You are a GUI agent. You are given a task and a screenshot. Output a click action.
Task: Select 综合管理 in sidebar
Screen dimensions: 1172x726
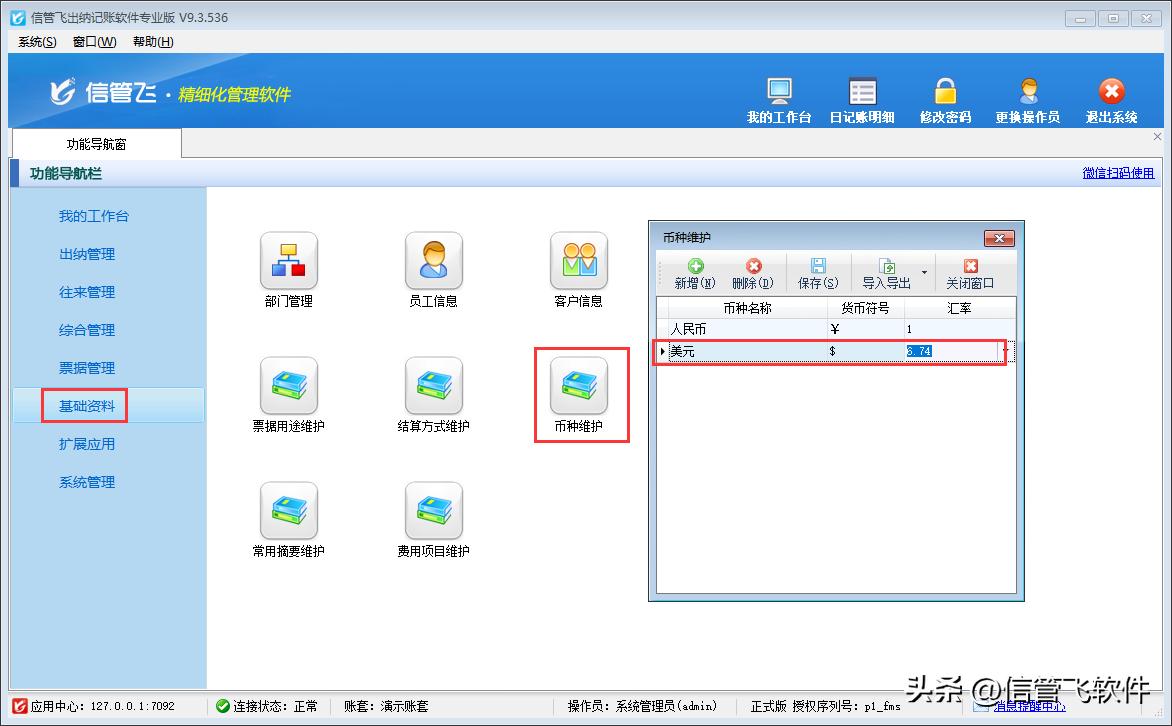click(87, 330)
